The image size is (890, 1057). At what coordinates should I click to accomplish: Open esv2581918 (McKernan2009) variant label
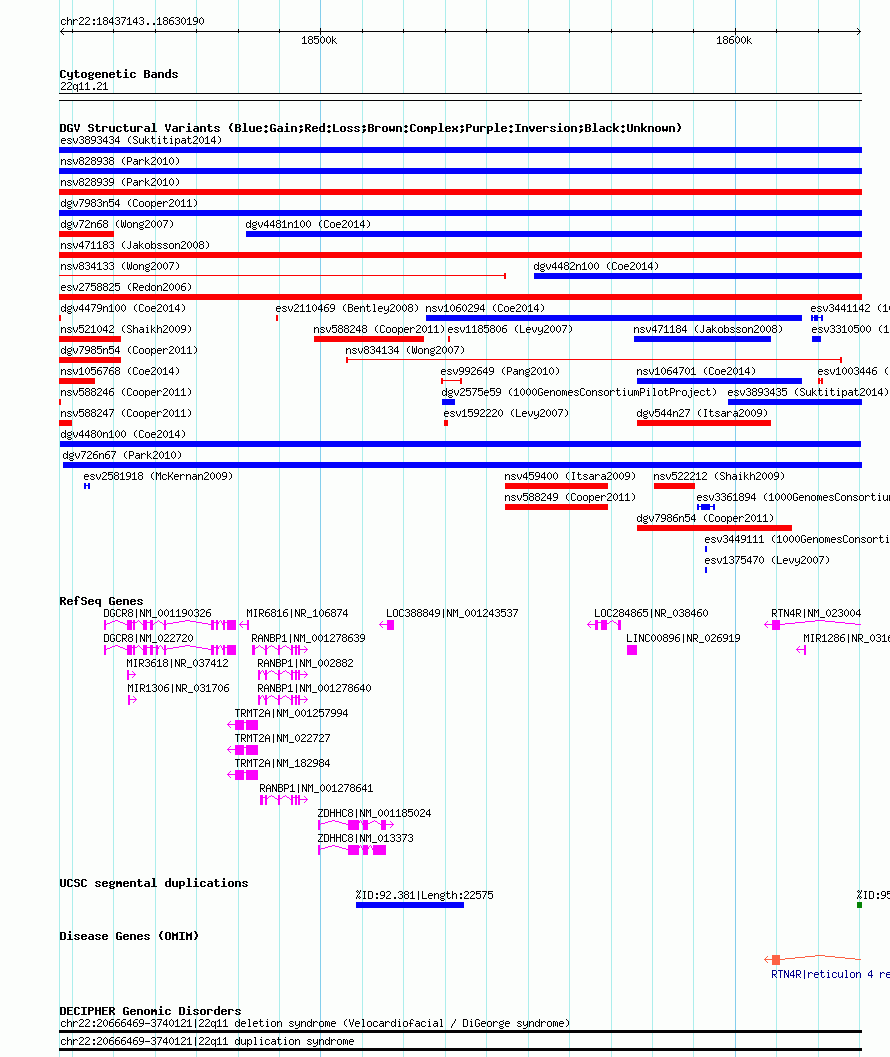point(158,476)
